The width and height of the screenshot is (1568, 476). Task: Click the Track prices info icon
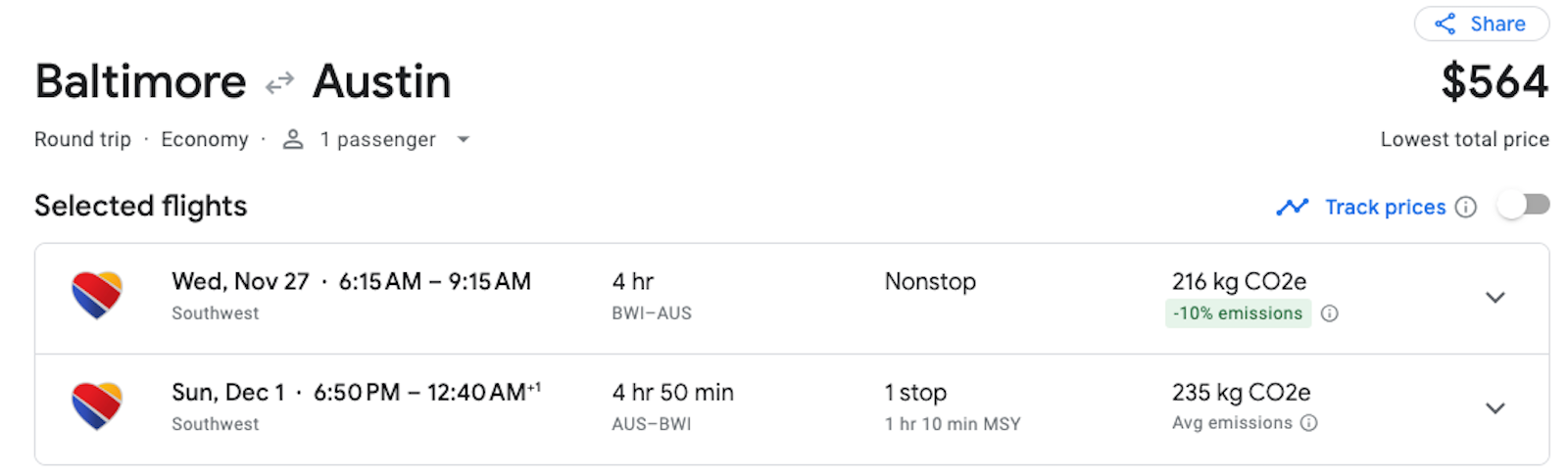point(1465,207)
